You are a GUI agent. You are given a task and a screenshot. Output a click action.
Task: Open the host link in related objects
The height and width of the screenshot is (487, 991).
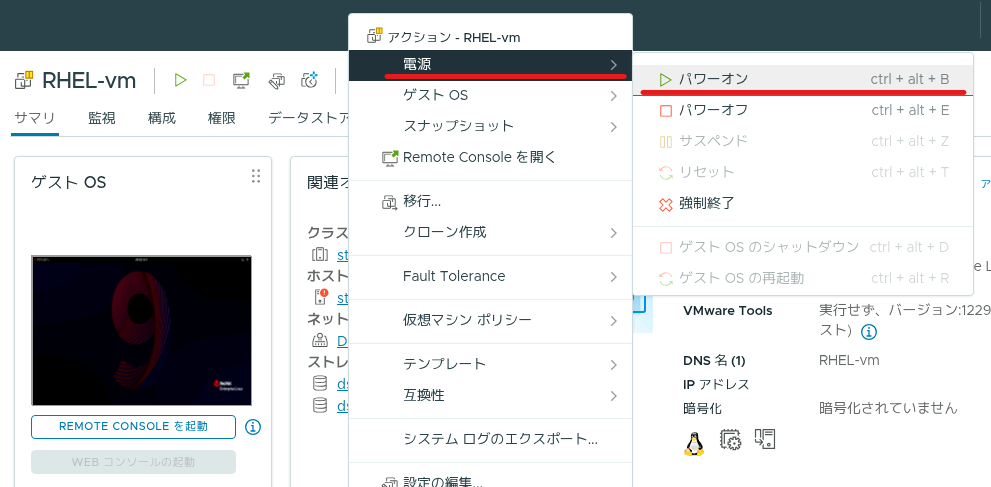pos(343,297)
